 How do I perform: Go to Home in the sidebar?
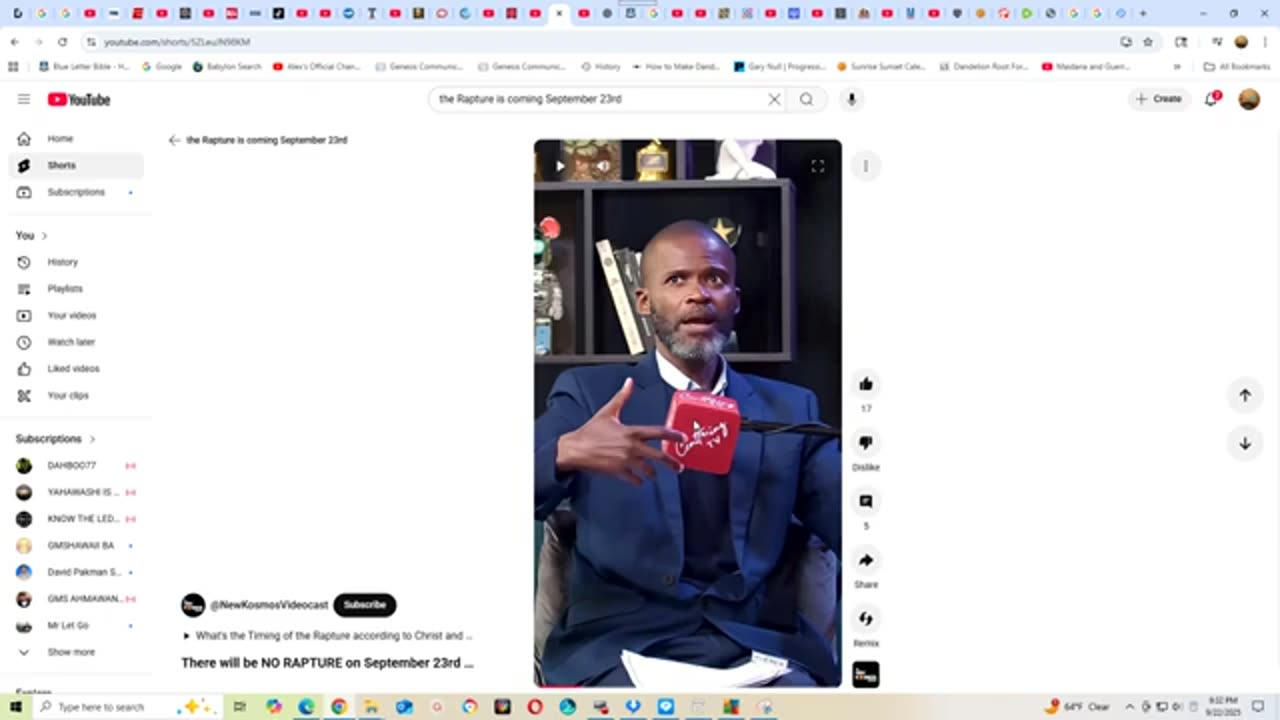[x=76, y=139]
